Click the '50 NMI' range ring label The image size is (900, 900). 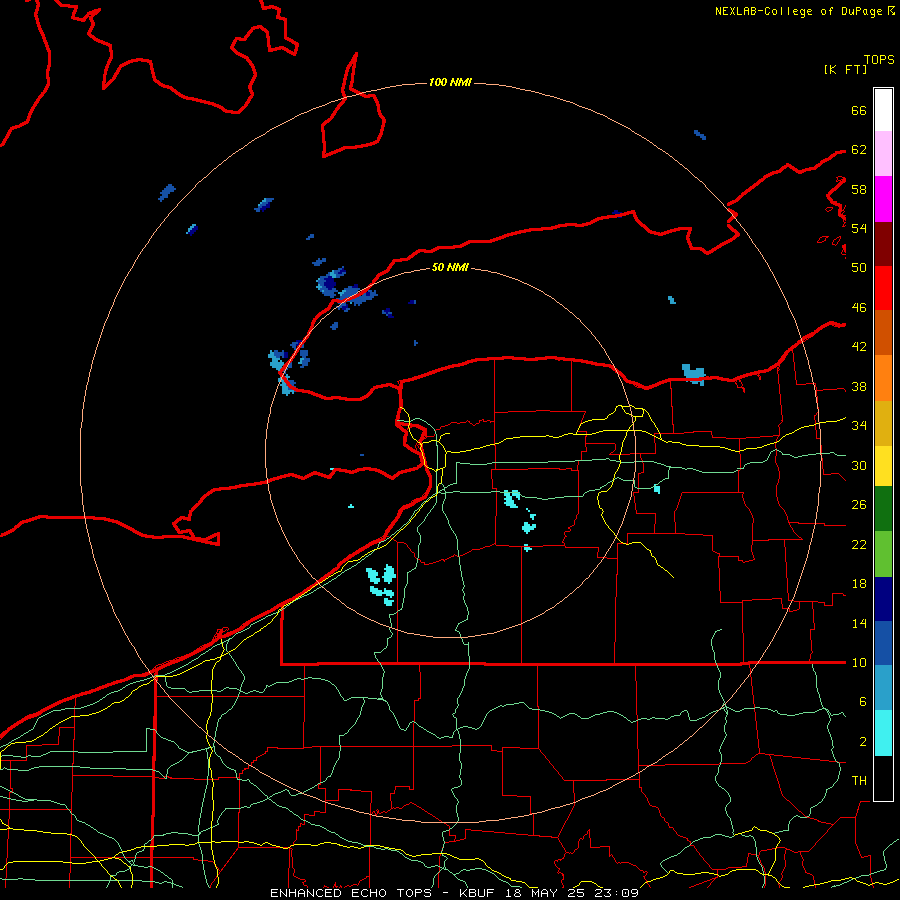[450, 267]
